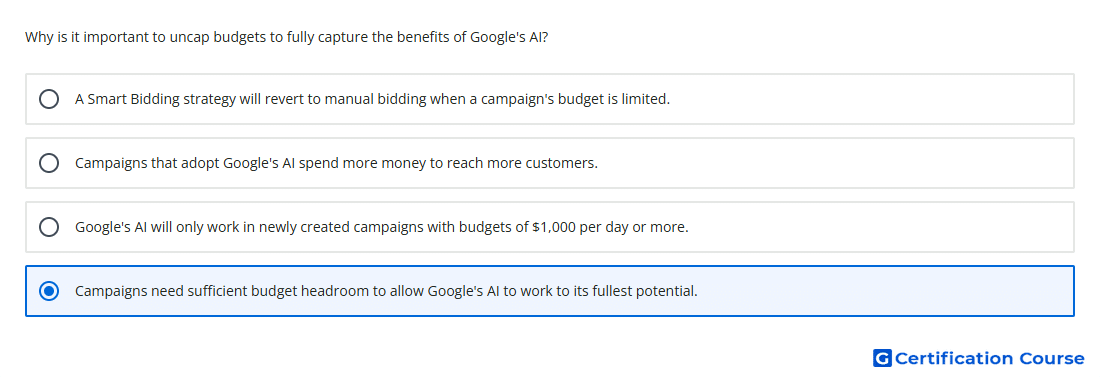
Task: Select the Smart Bidding manual bidding radio button
Action: (49, 99)
